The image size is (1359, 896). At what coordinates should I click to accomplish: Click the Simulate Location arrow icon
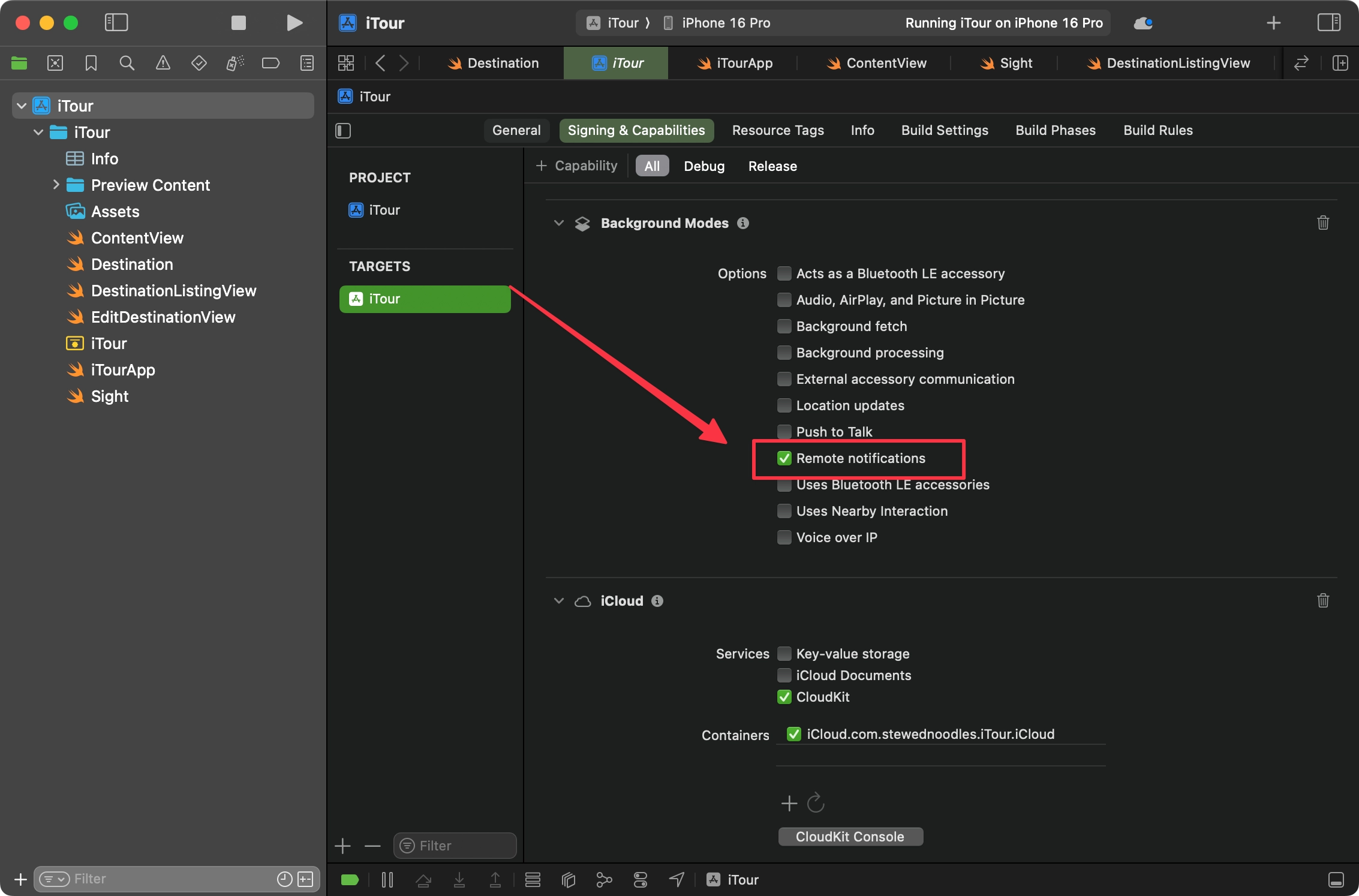pos(677,880)
